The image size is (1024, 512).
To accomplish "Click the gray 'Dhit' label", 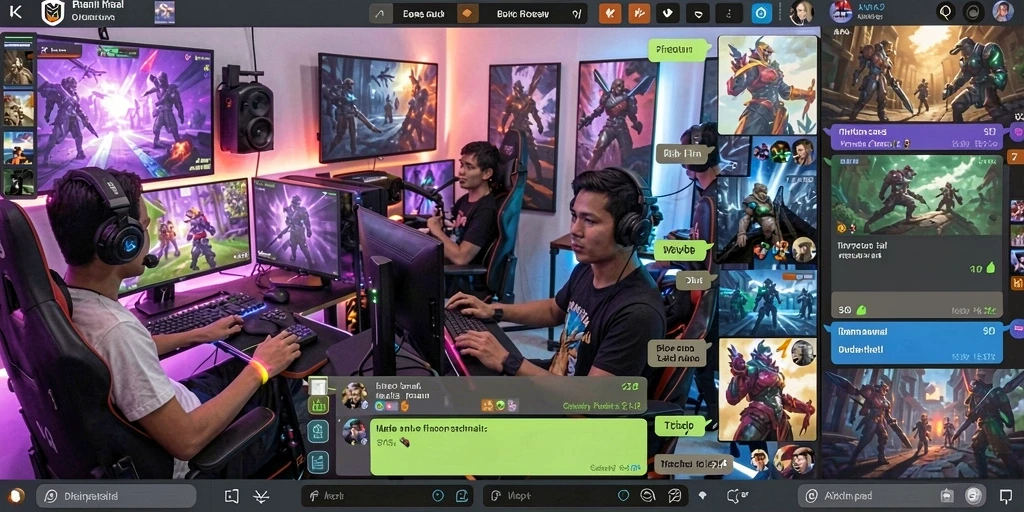I will [x=696, y=281].
